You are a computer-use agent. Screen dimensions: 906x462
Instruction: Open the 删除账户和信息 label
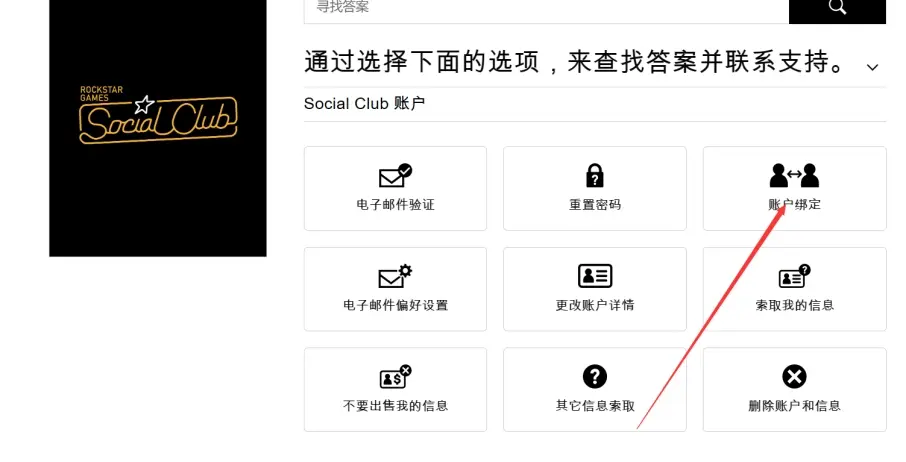click(794, 405)
